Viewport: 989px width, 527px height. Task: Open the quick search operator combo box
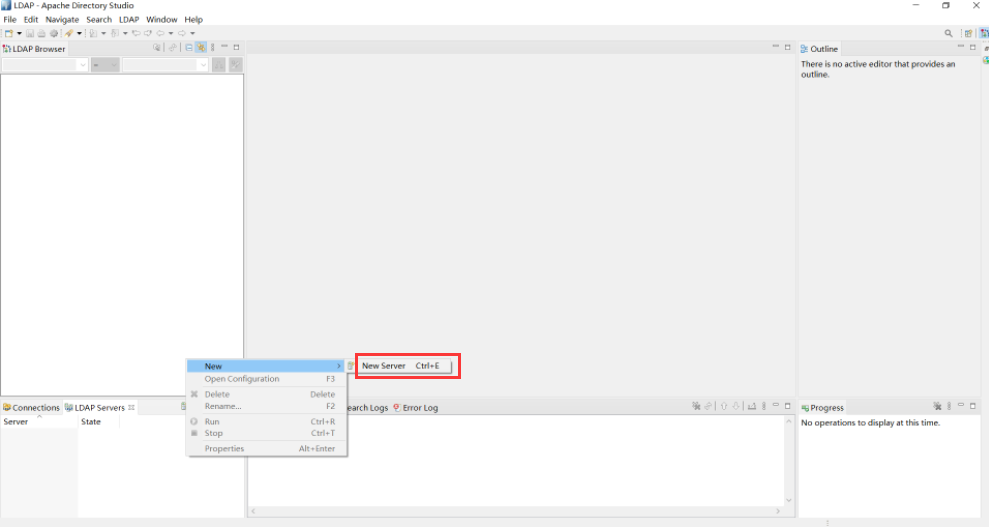(105, 65)
